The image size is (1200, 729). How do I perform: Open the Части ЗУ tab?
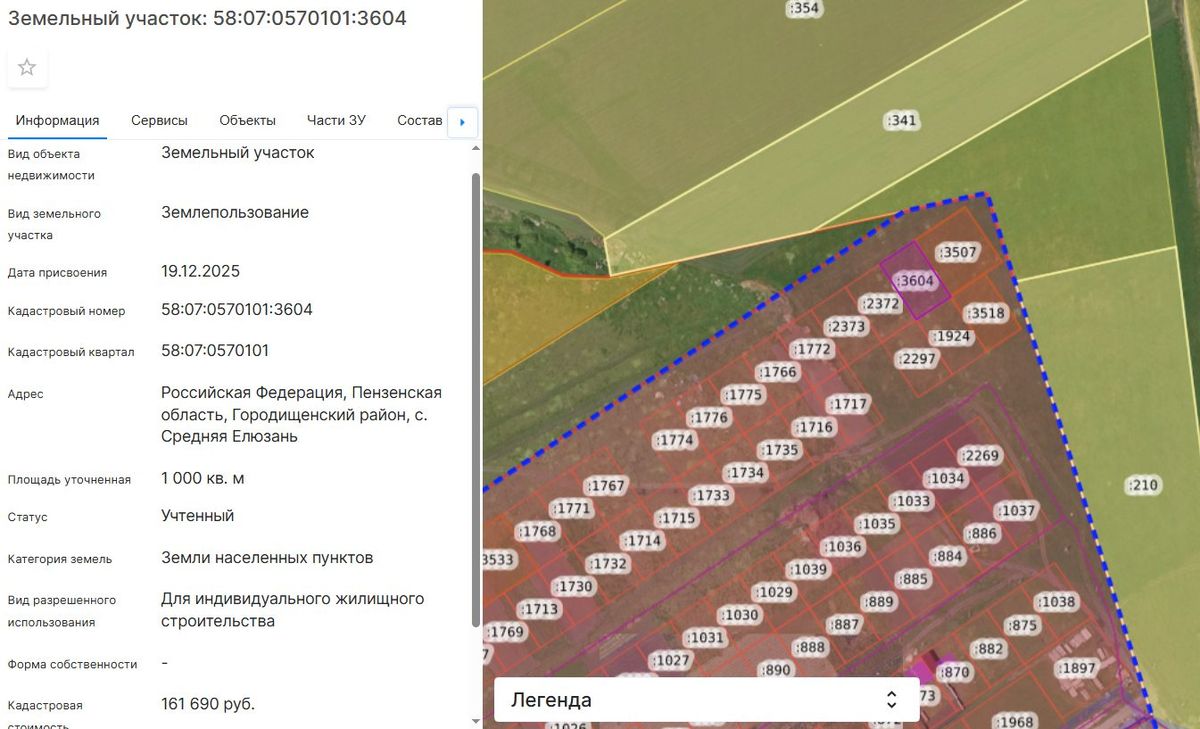coord(336,121)
